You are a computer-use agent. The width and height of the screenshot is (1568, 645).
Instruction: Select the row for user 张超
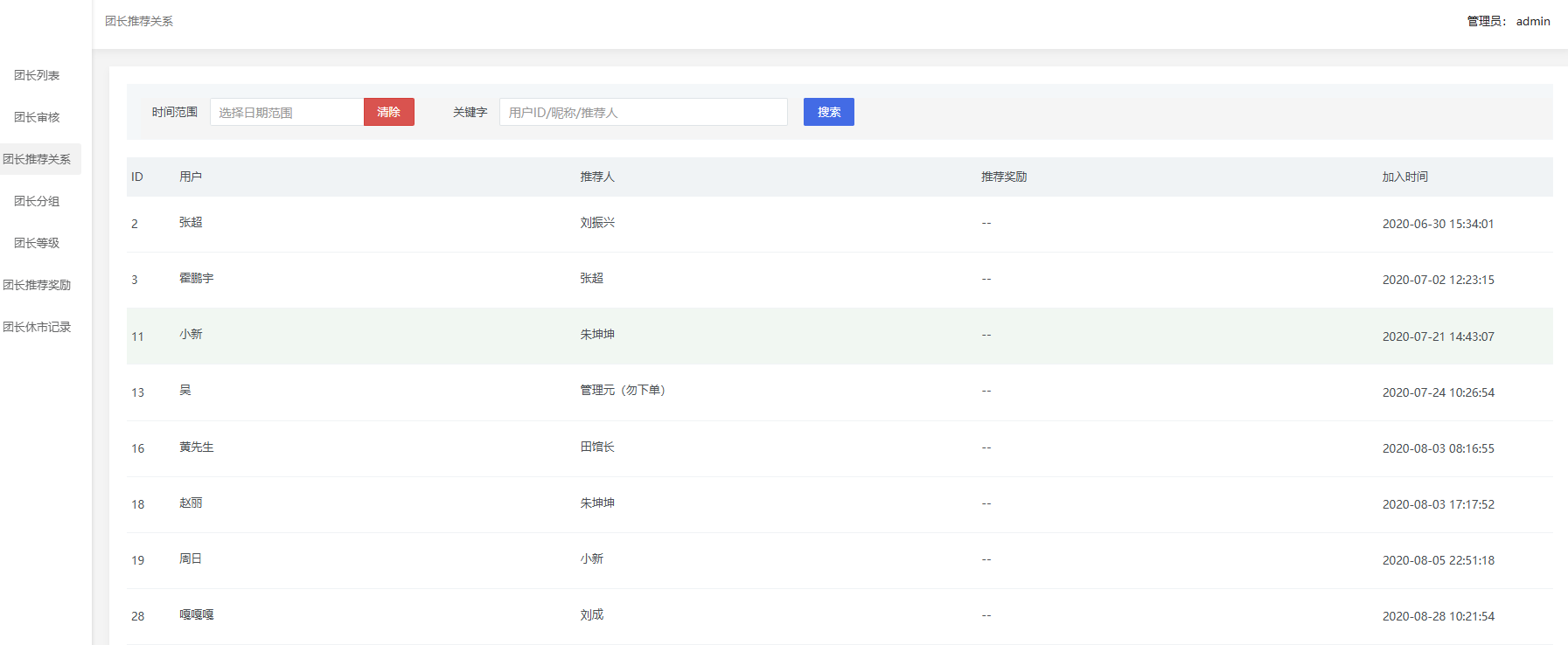tap(191, 223)
